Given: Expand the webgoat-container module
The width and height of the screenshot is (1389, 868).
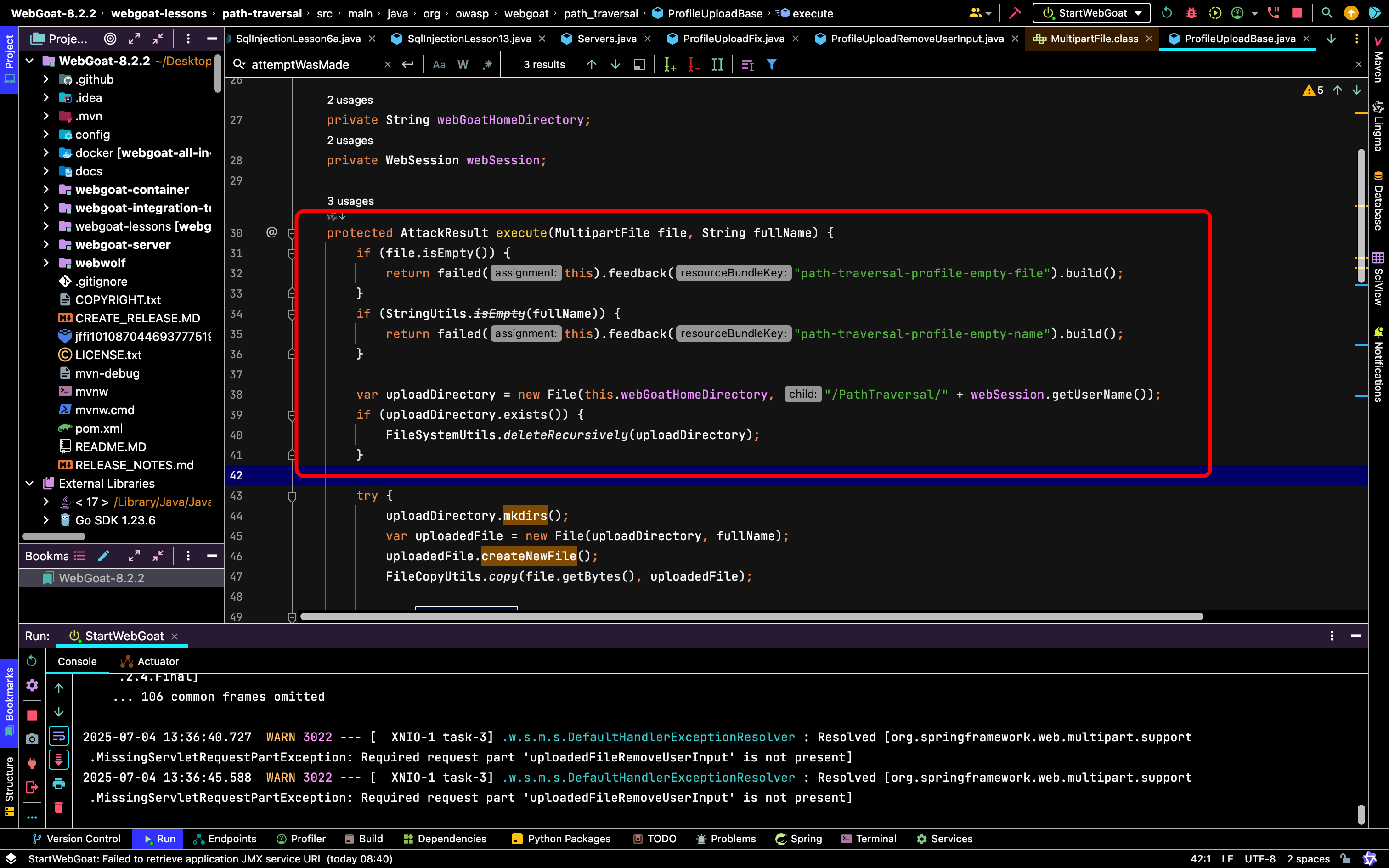Looking at the screenshot, I should pyautogui.click(x=46, y=189).
